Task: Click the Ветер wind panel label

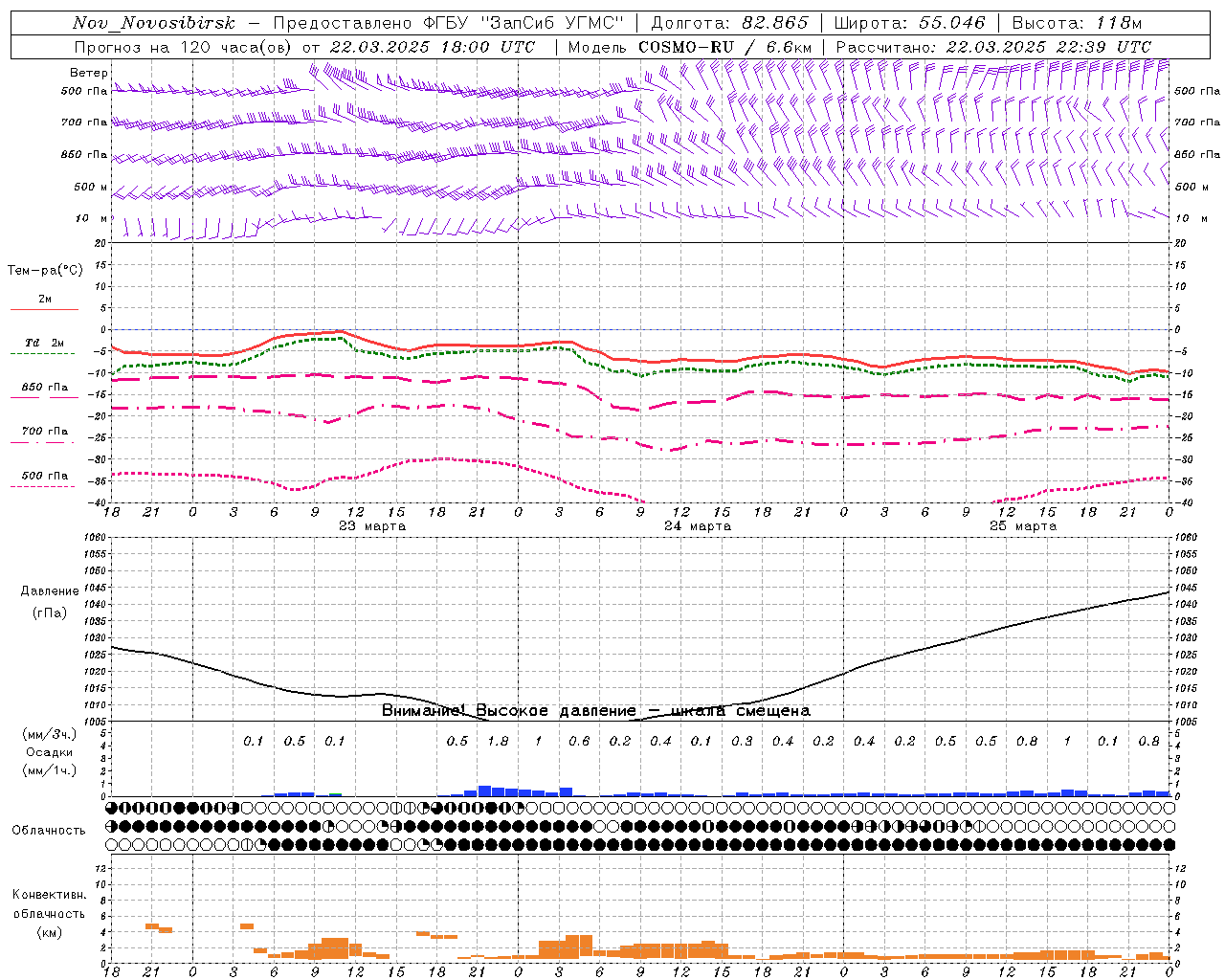Action: click(89, 73)
